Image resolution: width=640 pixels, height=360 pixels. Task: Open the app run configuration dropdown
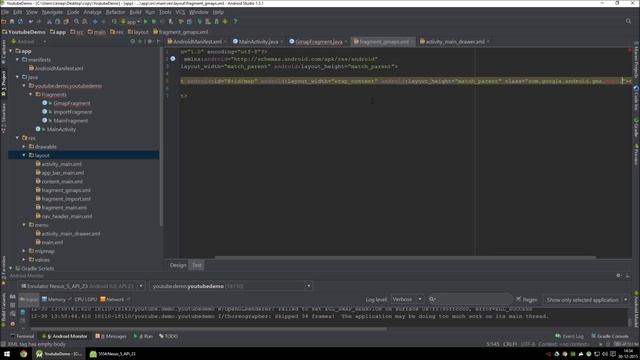click(x=131, y=22)
